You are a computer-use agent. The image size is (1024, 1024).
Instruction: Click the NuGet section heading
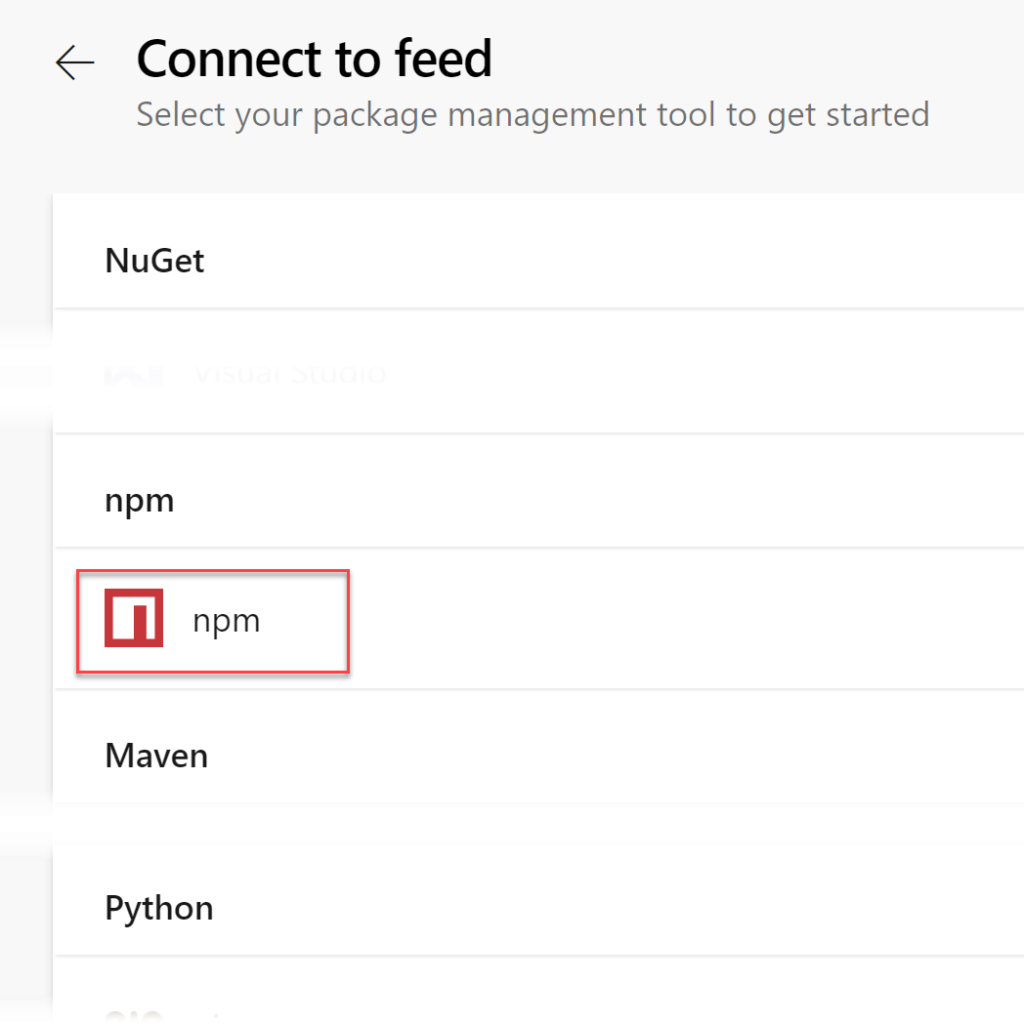click(154, 261)
